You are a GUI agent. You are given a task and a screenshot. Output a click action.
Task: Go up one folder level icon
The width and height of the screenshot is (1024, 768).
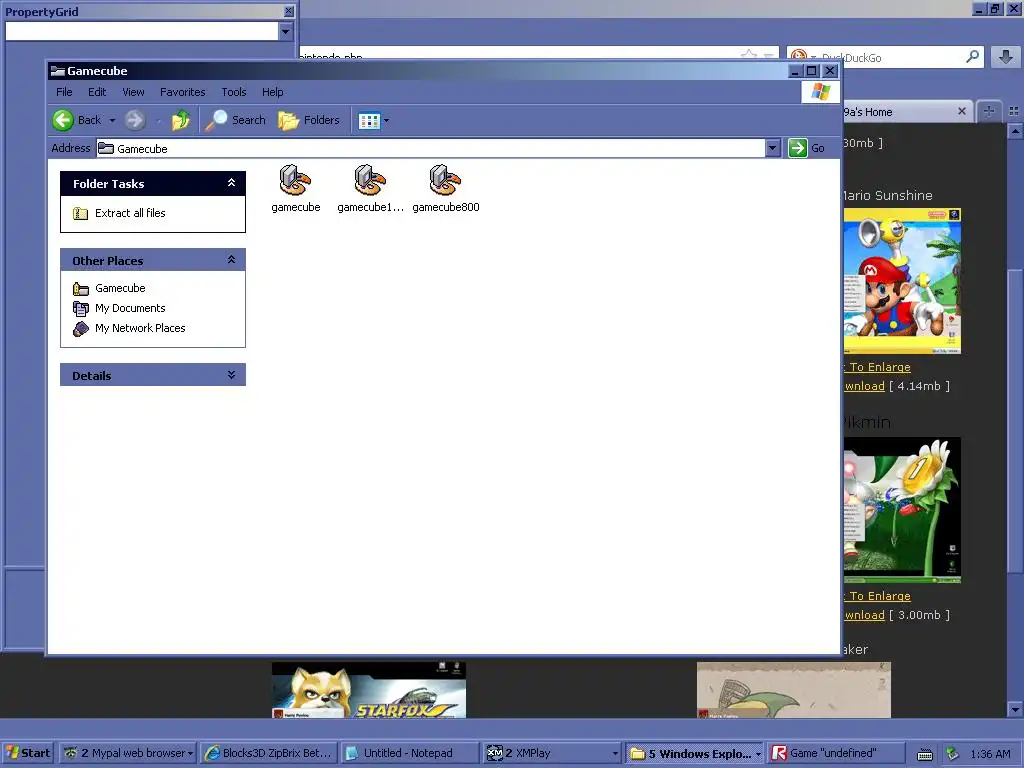point(181,120)
